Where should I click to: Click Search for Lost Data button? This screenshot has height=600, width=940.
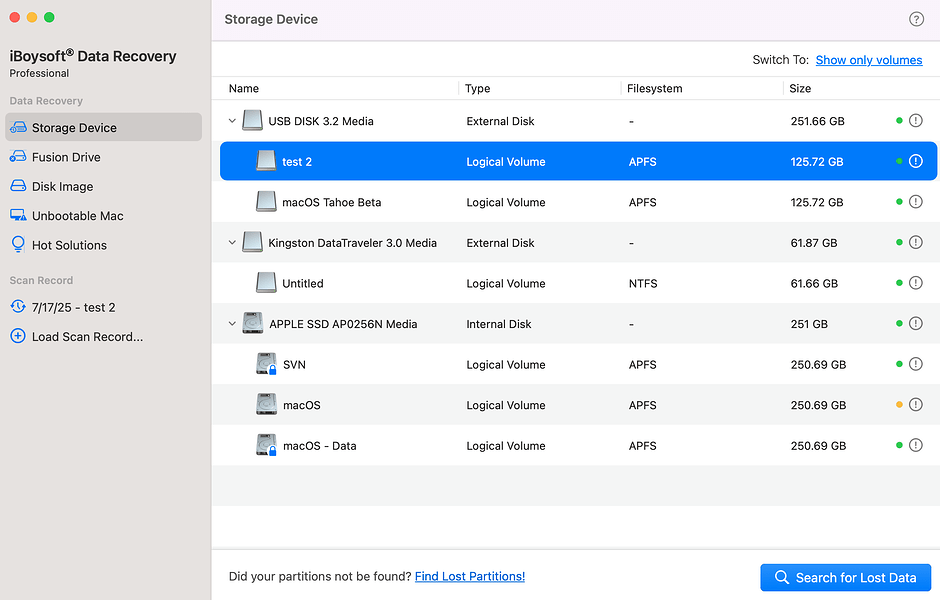pos(845,577)
